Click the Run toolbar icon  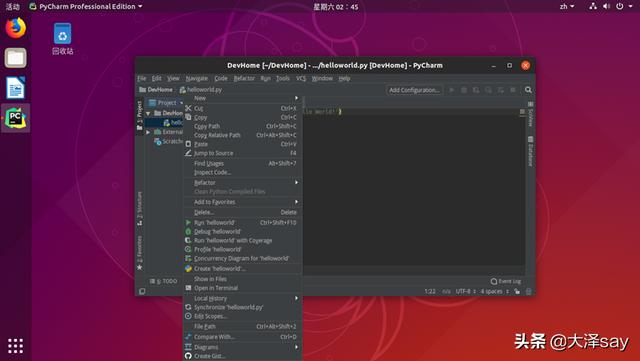pyautogui.click(x=451, y=90)
